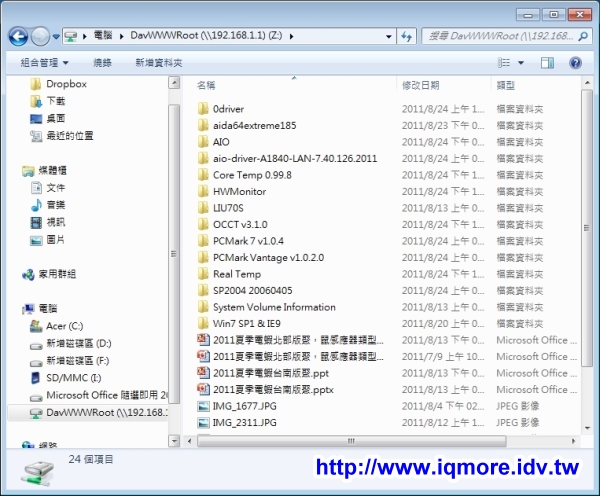Select 電腦 node in the sidebar
Viewport: 600px width, 496px height.
point(48,308)
